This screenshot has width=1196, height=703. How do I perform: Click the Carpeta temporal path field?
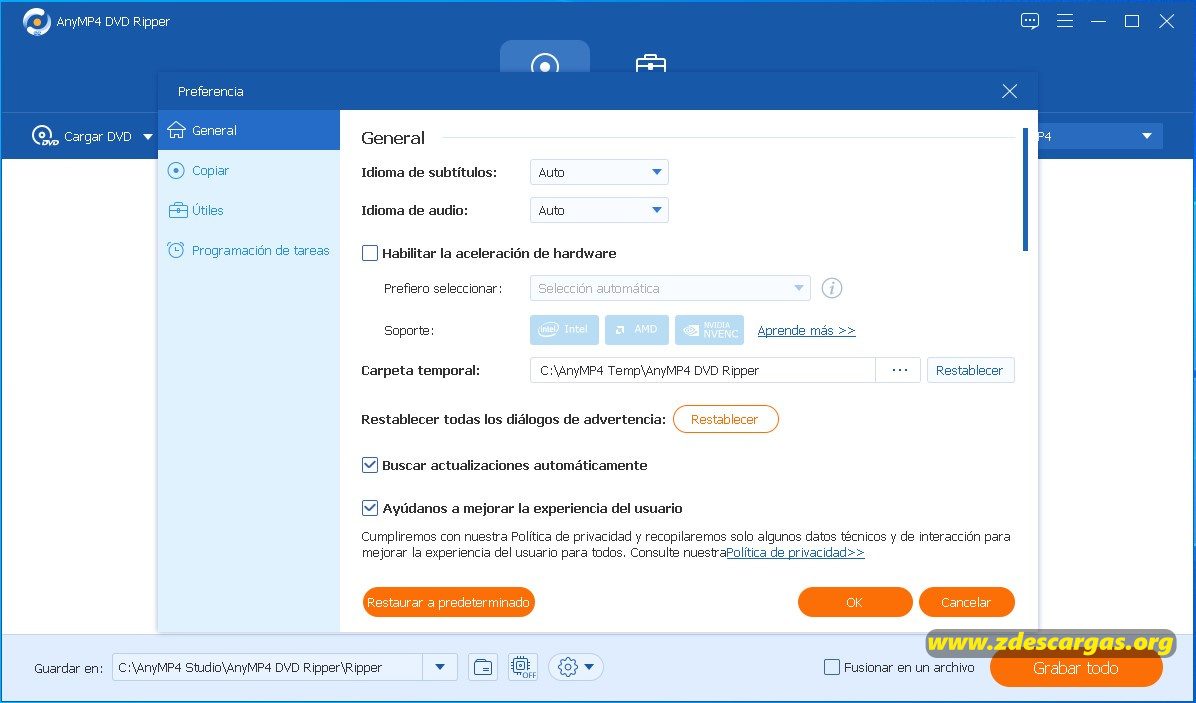702,371
